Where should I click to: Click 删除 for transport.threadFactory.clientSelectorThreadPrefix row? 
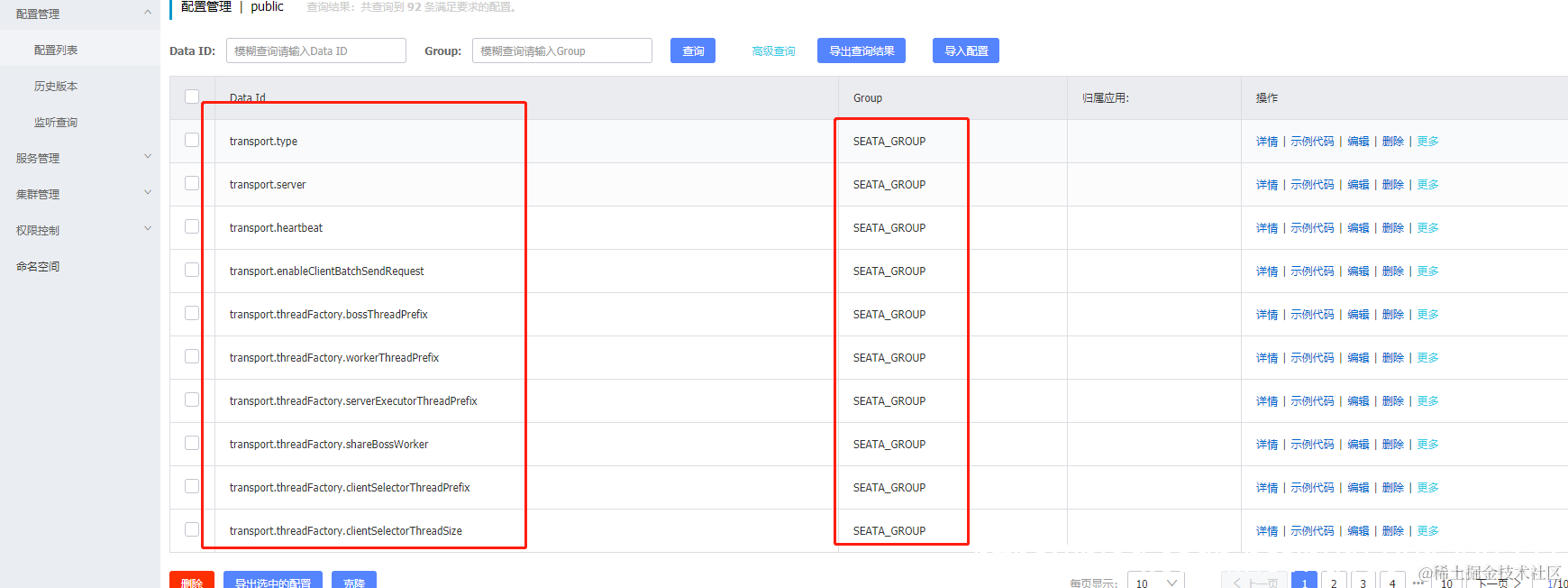1393,488
